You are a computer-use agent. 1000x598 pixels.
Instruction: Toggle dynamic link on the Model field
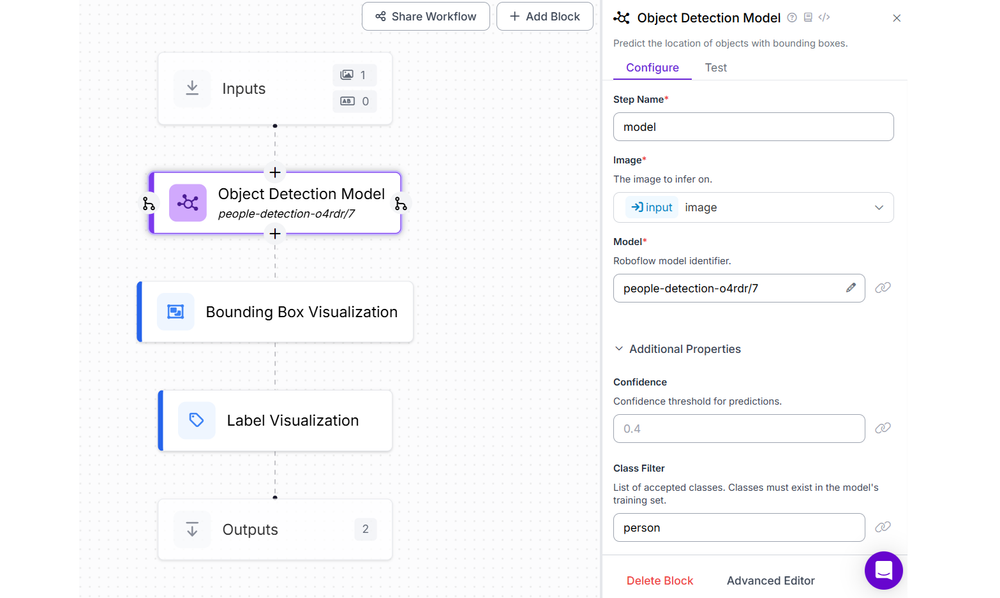(x=882, y=287)
